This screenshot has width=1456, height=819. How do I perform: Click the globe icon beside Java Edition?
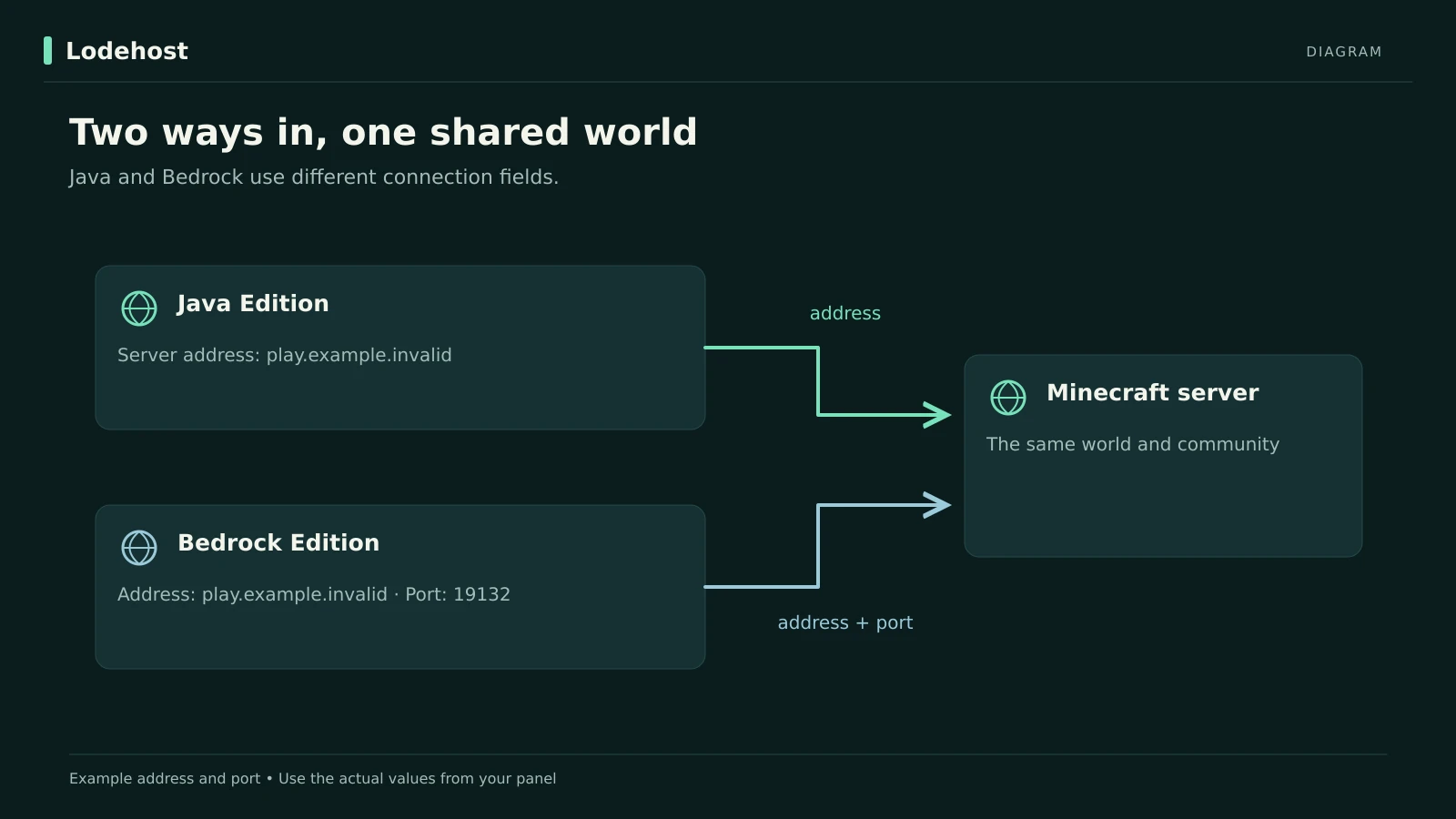[139, 308]
